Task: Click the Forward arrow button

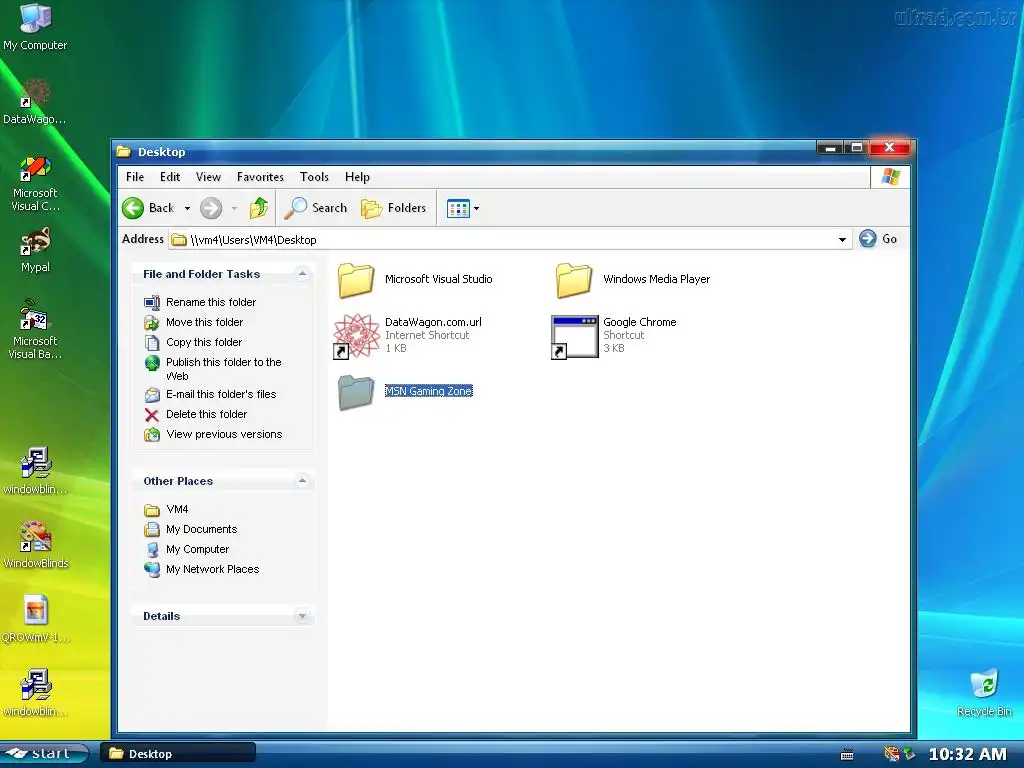Action: pos(210,208)
